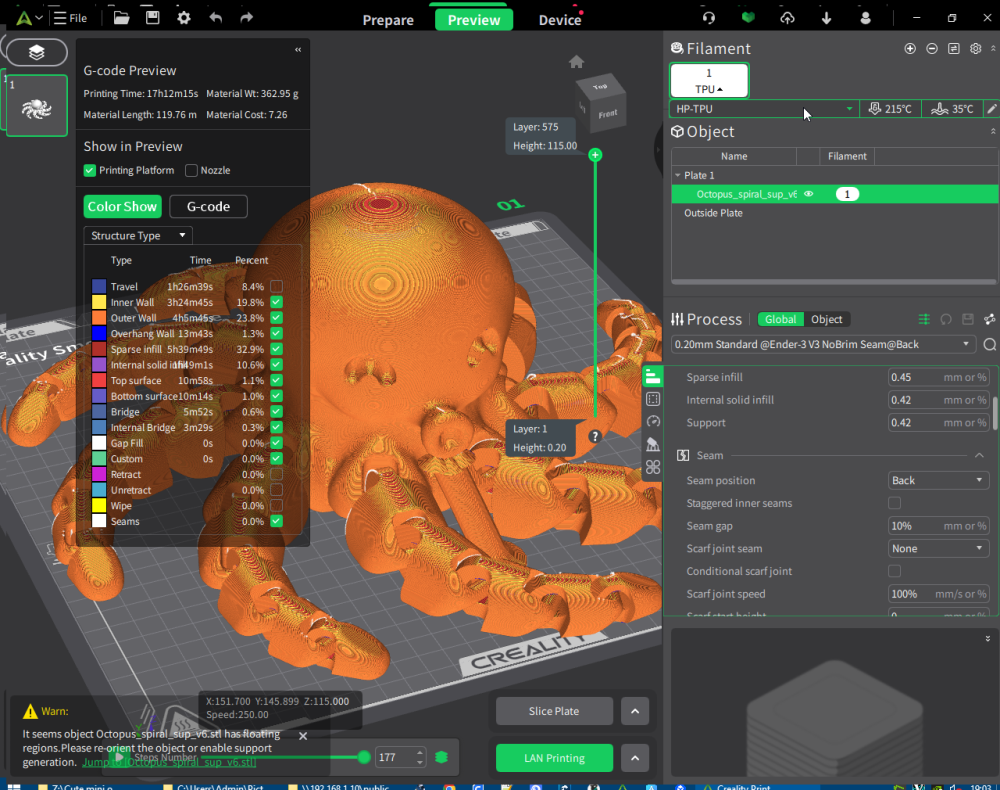Click the LAN Printing button
Image resolution: width=1000 pixels, height=790 pixels.
pos(553,758)
